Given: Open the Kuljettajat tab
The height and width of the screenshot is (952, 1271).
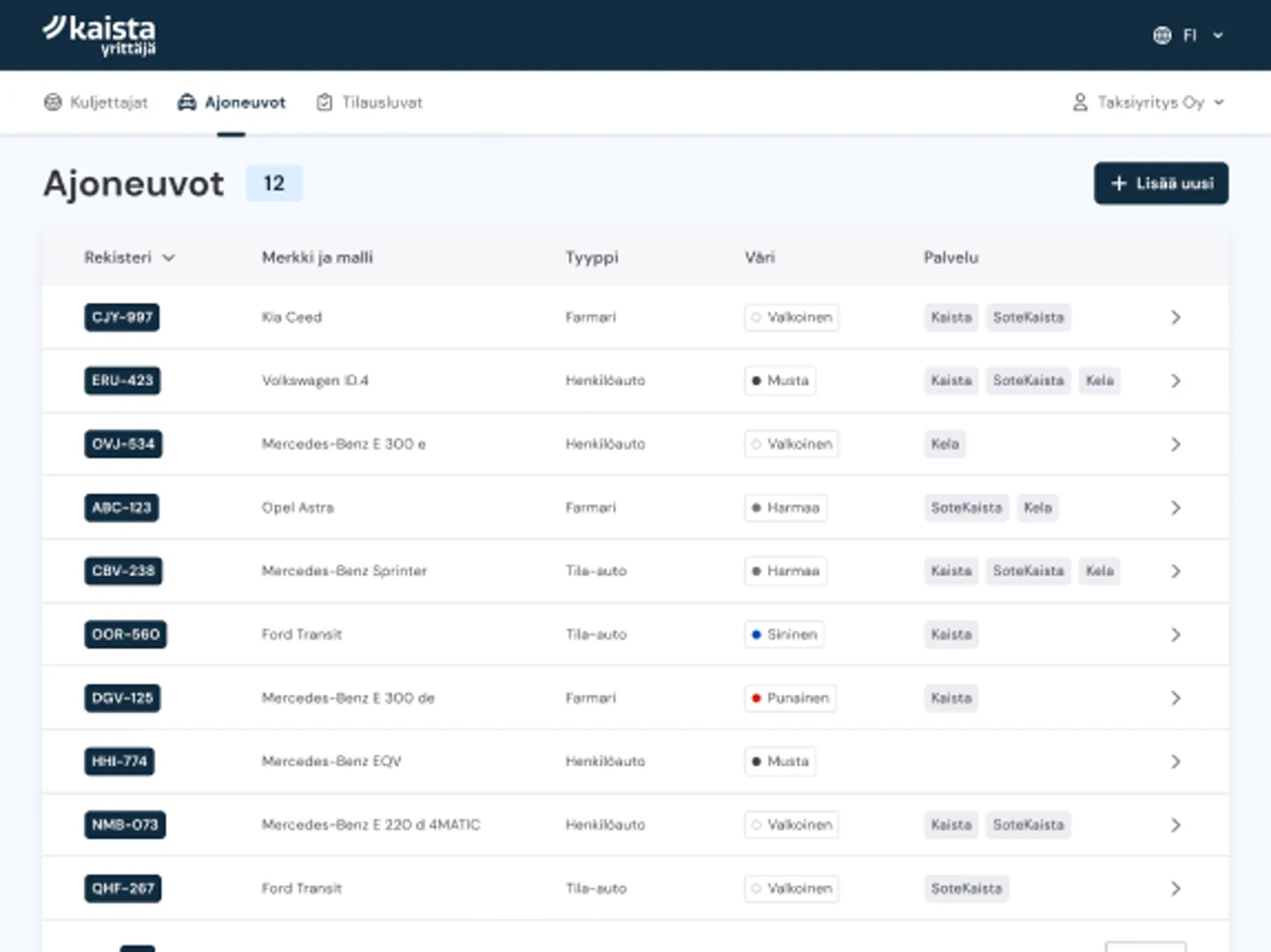Looking at the screenshot, I should pos(96,102).
